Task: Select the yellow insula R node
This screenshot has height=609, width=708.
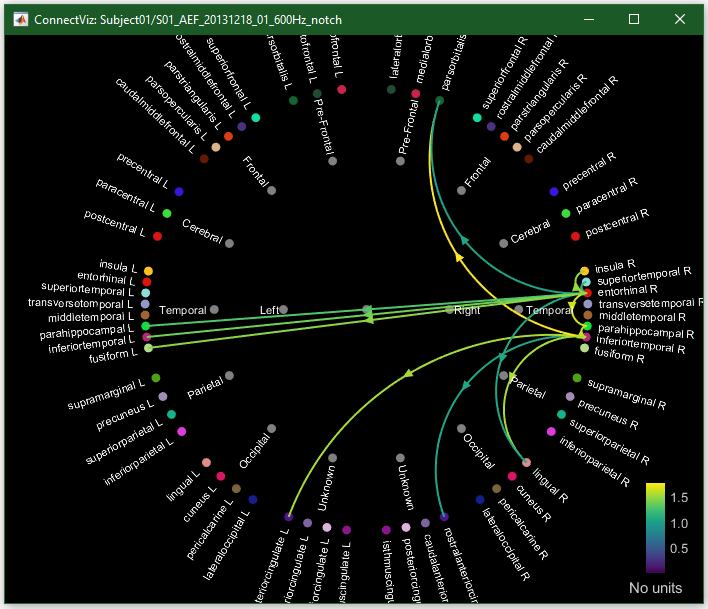Action: [584, 271]
